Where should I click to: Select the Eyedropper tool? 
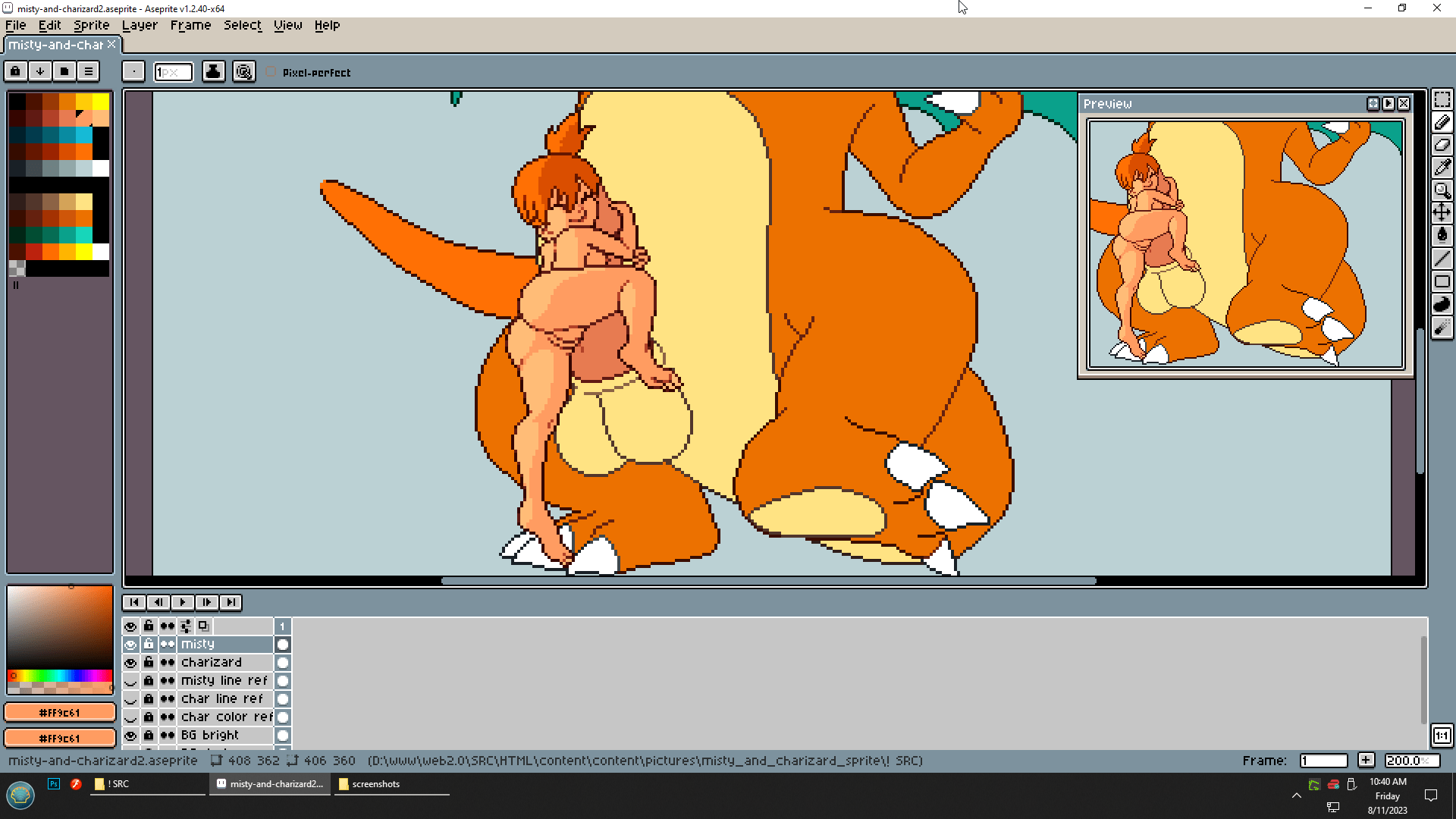tap(1442, 168)
